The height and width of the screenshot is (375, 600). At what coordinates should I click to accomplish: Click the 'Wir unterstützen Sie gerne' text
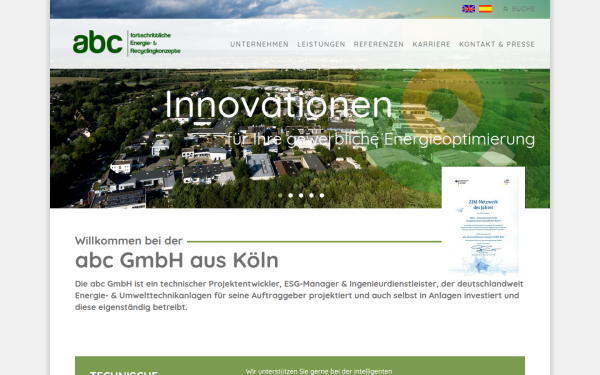tap(319, 371)
